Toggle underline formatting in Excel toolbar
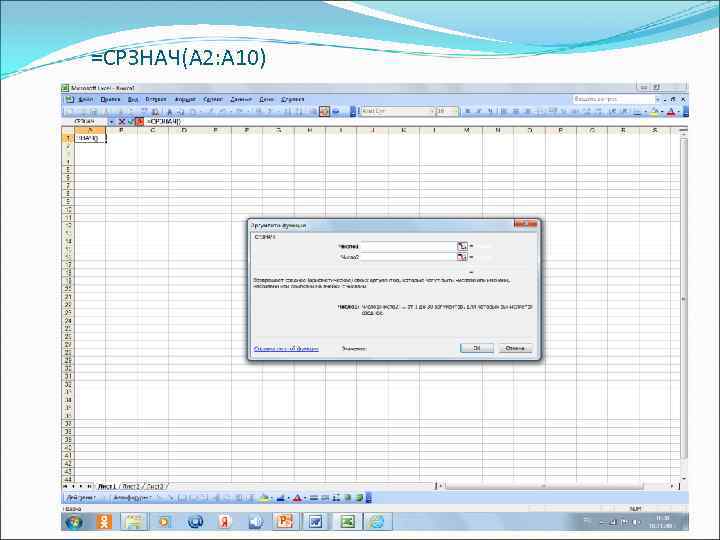This screenshot has height=540, width=720. (490, 112)
